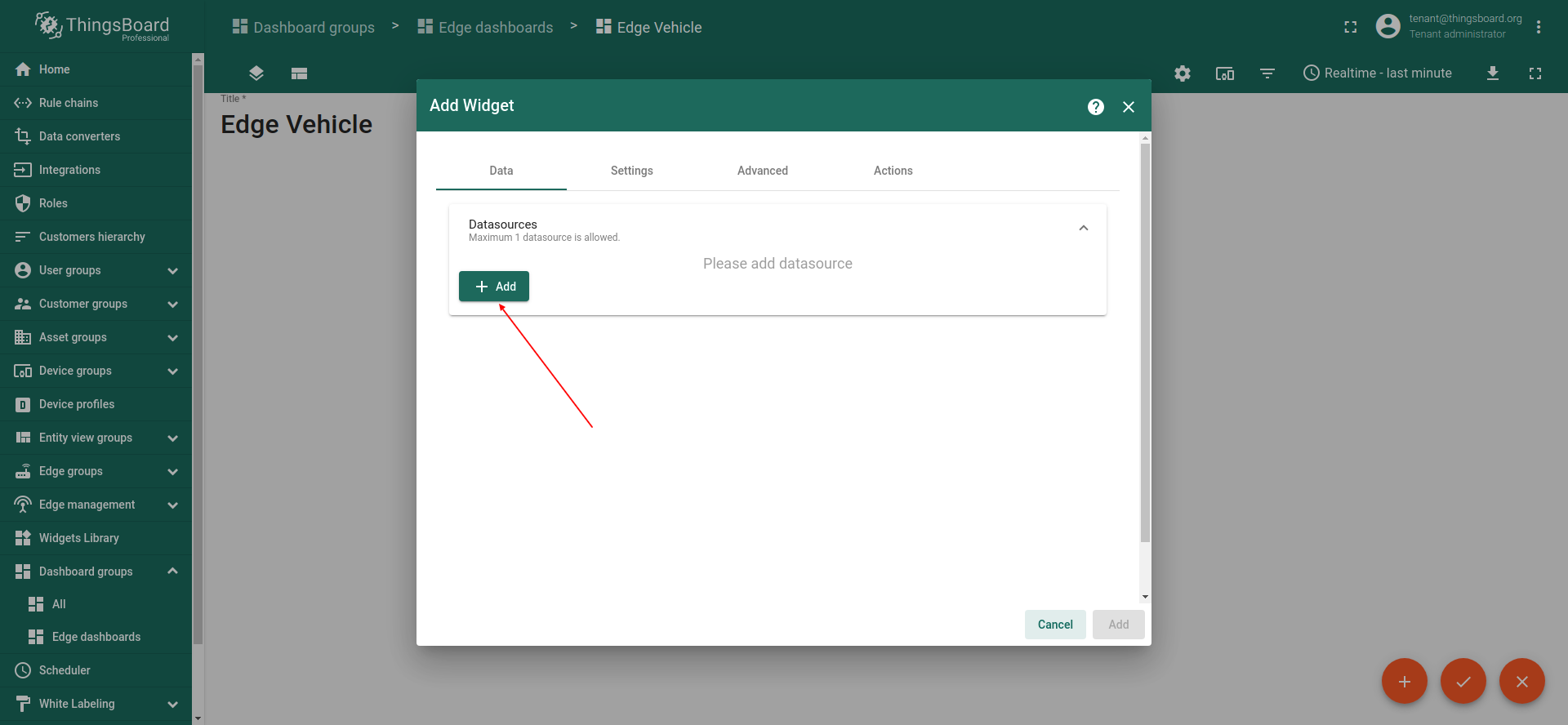Click Cancel in Add Widget dialog

click(1055, 625)
